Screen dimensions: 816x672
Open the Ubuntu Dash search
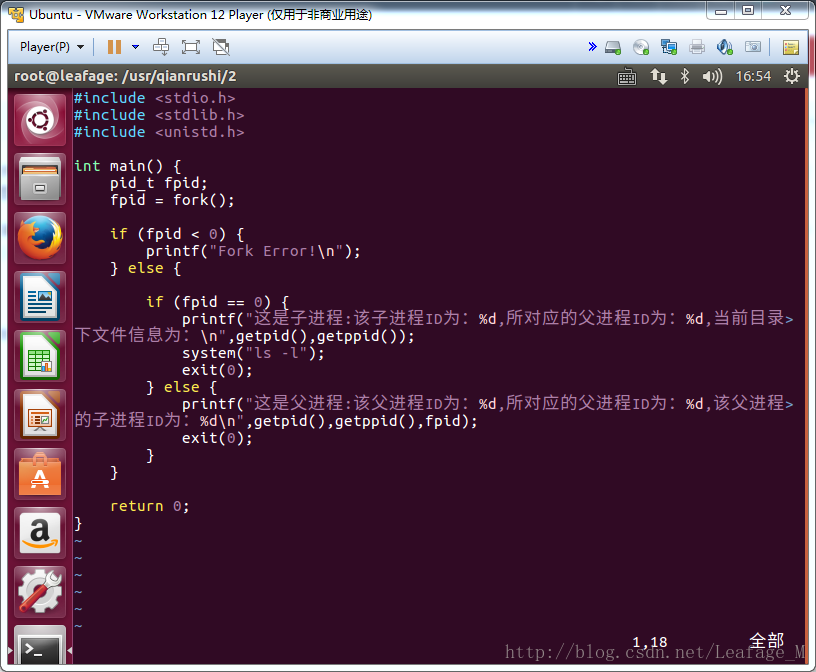(x=40, y=120)
